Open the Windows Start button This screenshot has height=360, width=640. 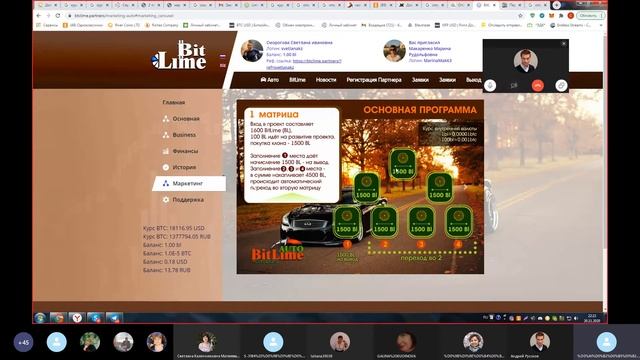40,318
